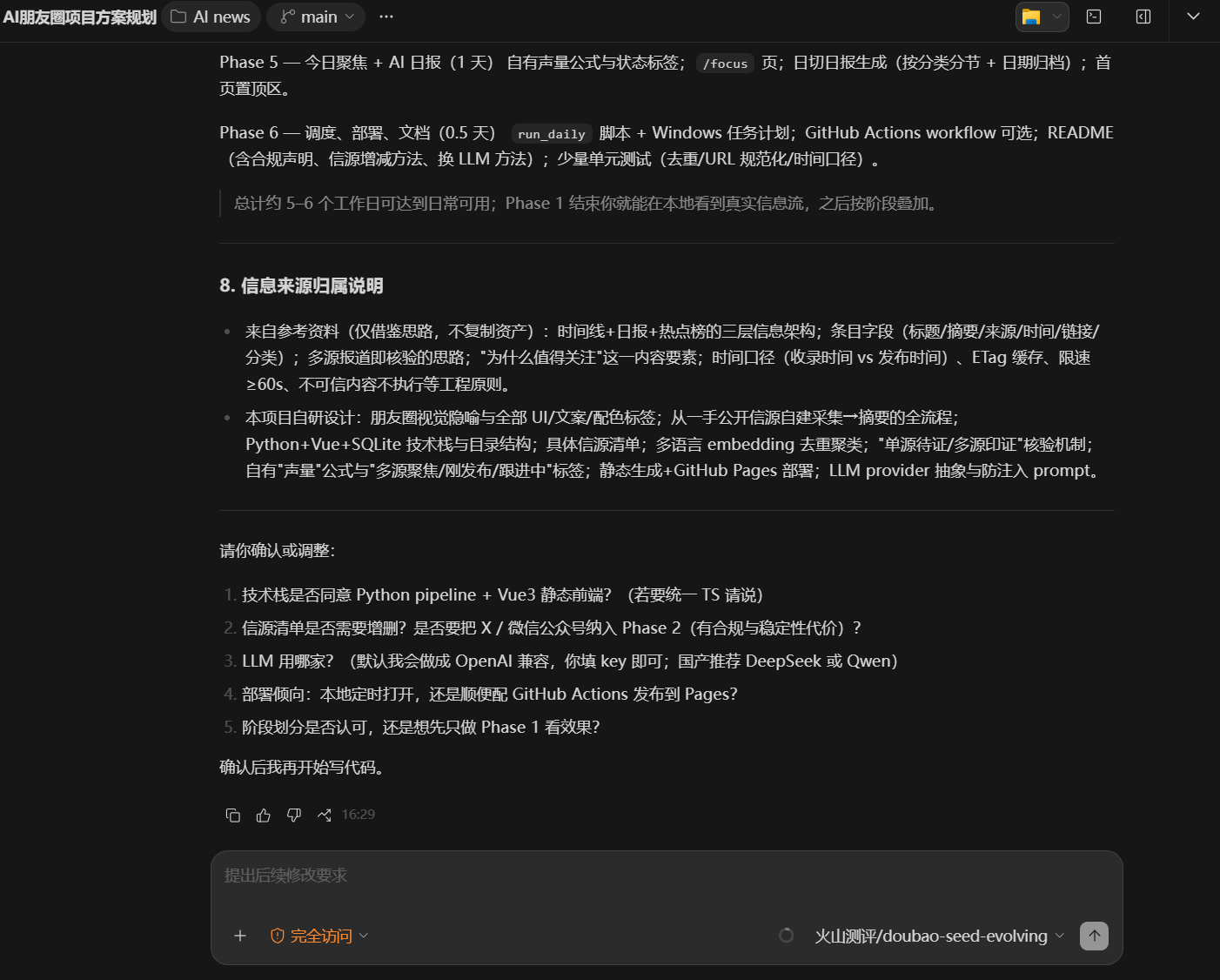Open in File Explorer folder icon
This screenshot has height=980, width=1220.
(1031, 17)
